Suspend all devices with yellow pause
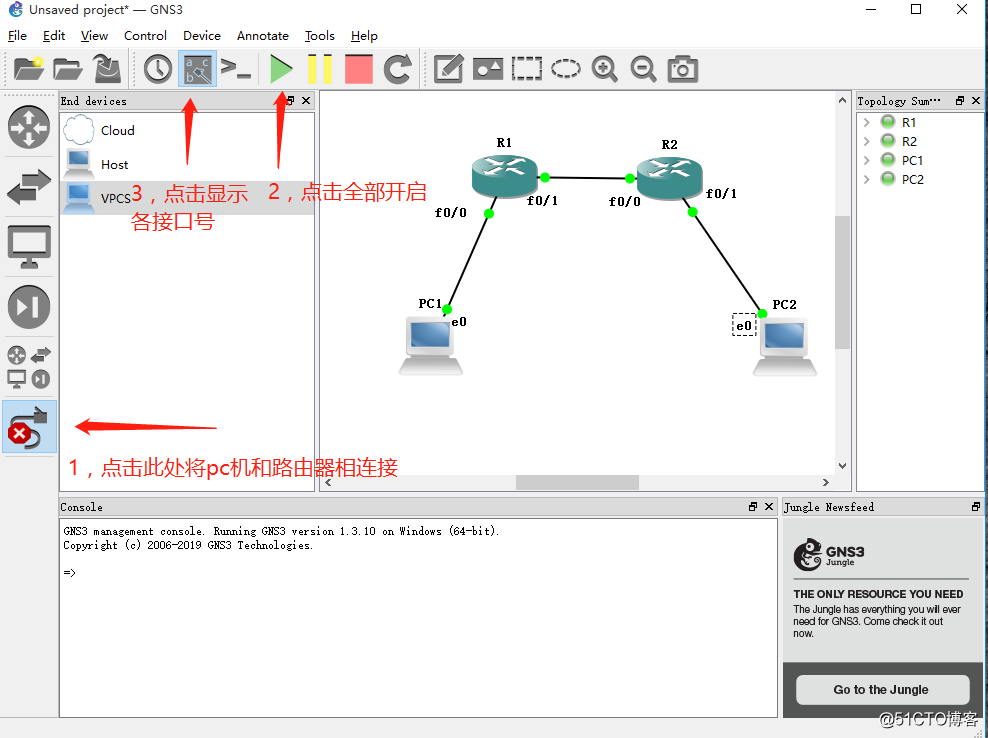Viewport: 988px width, 738px height. pos(319,69)
